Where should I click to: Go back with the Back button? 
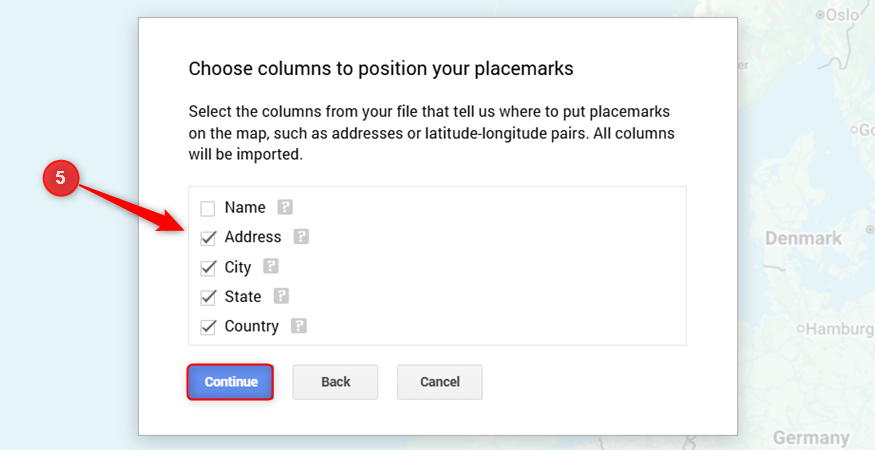[335, 382]
